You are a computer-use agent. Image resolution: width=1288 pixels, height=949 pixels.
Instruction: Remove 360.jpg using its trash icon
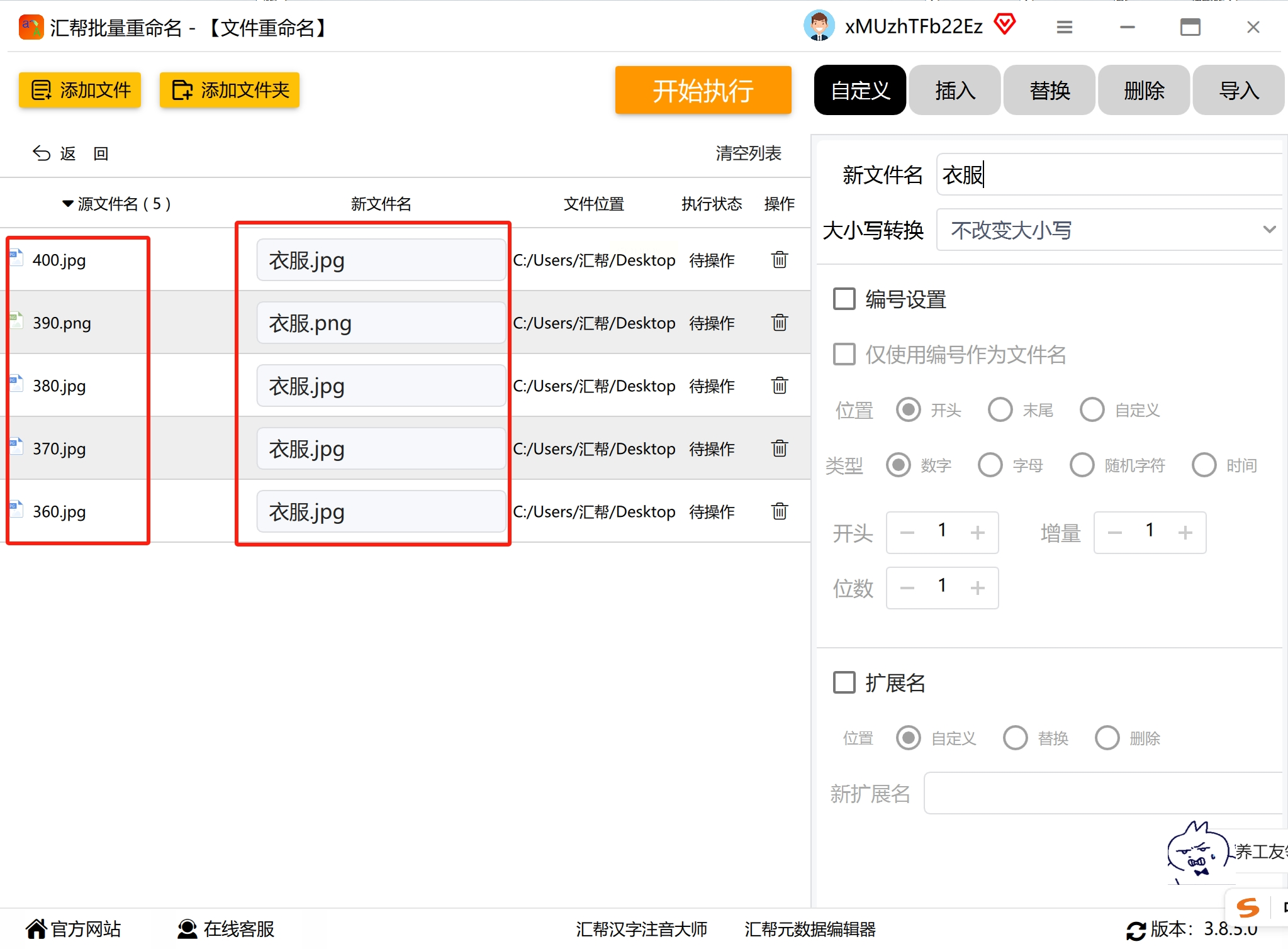[779, 511]
